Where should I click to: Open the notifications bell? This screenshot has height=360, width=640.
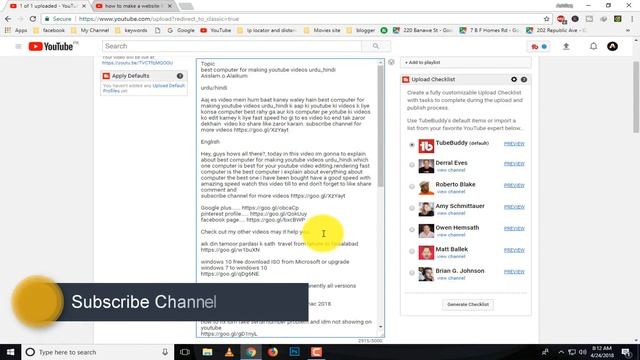coord(593,47)
